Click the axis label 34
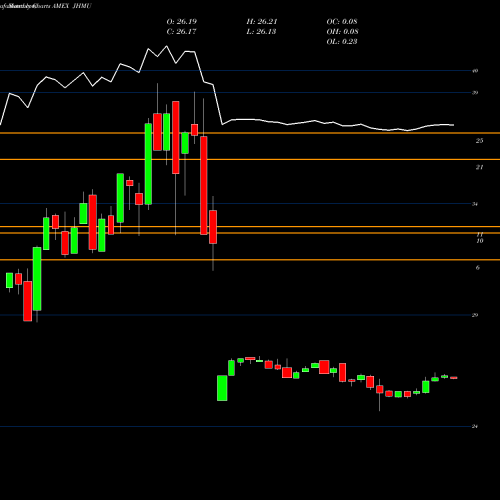Viewport: 500px width, 500px height. [475, 204]
